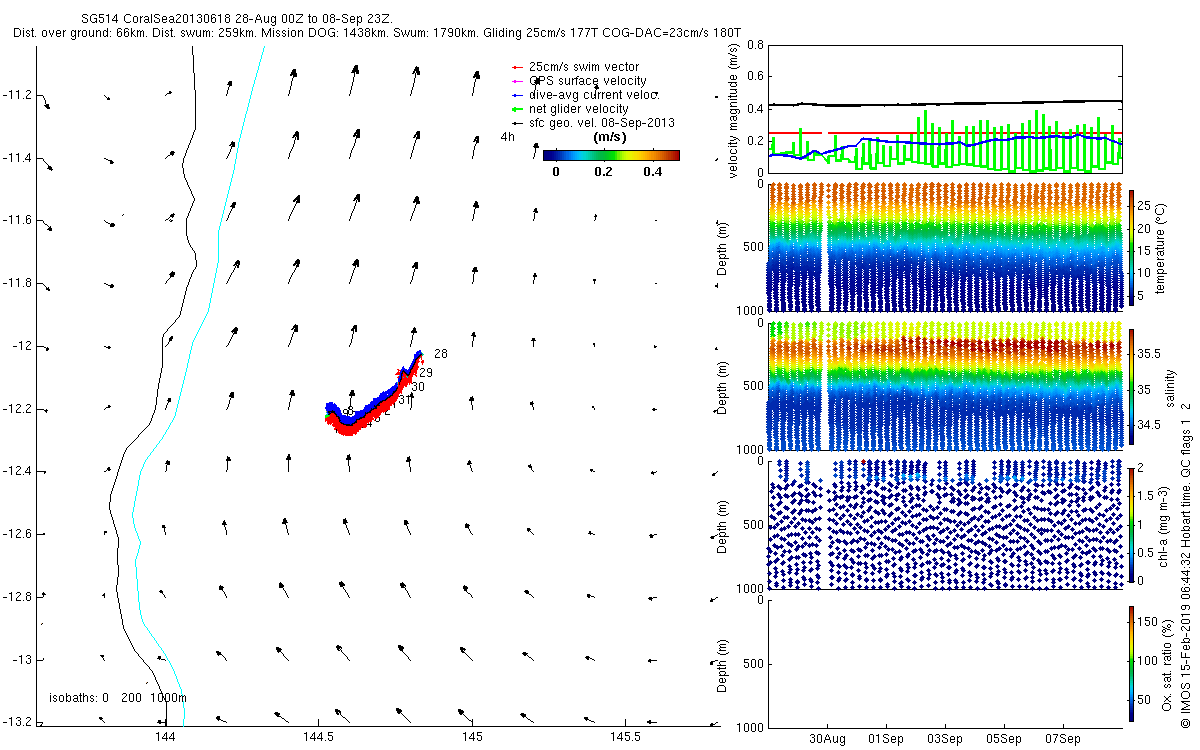This screenshot has height=750, width=1200.
Task: Click the empty oxygen saturation panel
Action: 944,662
